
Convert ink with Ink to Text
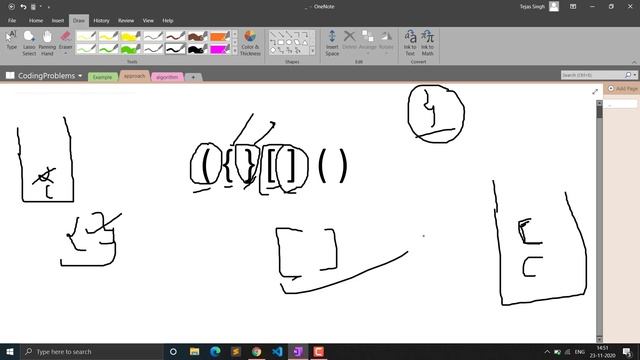pyautogui.click(x=410, y=42)
